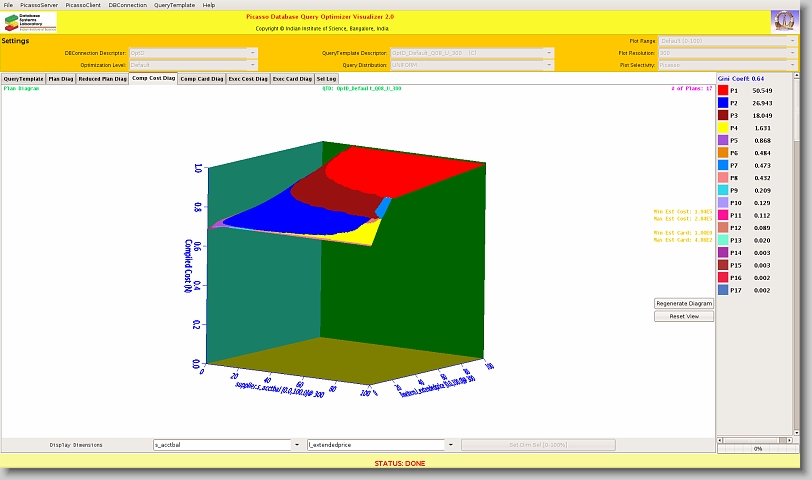Switch to the Exec Card Diag tab
The width and height of the screenshot is (812, 480).
[x=292, y=78]
